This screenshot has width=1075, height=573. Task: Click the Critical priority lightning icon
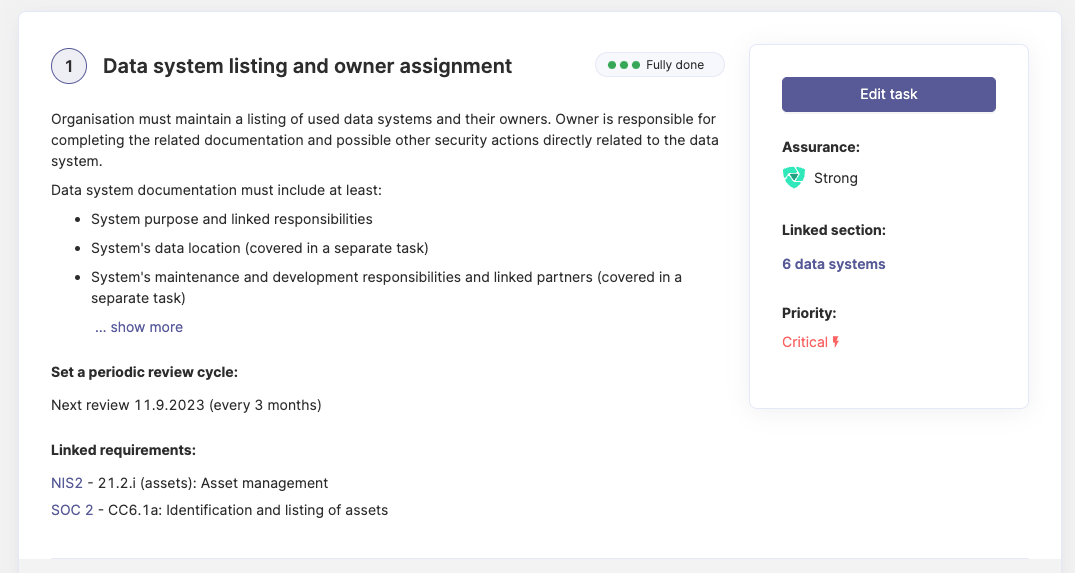(x=836, y=342)
